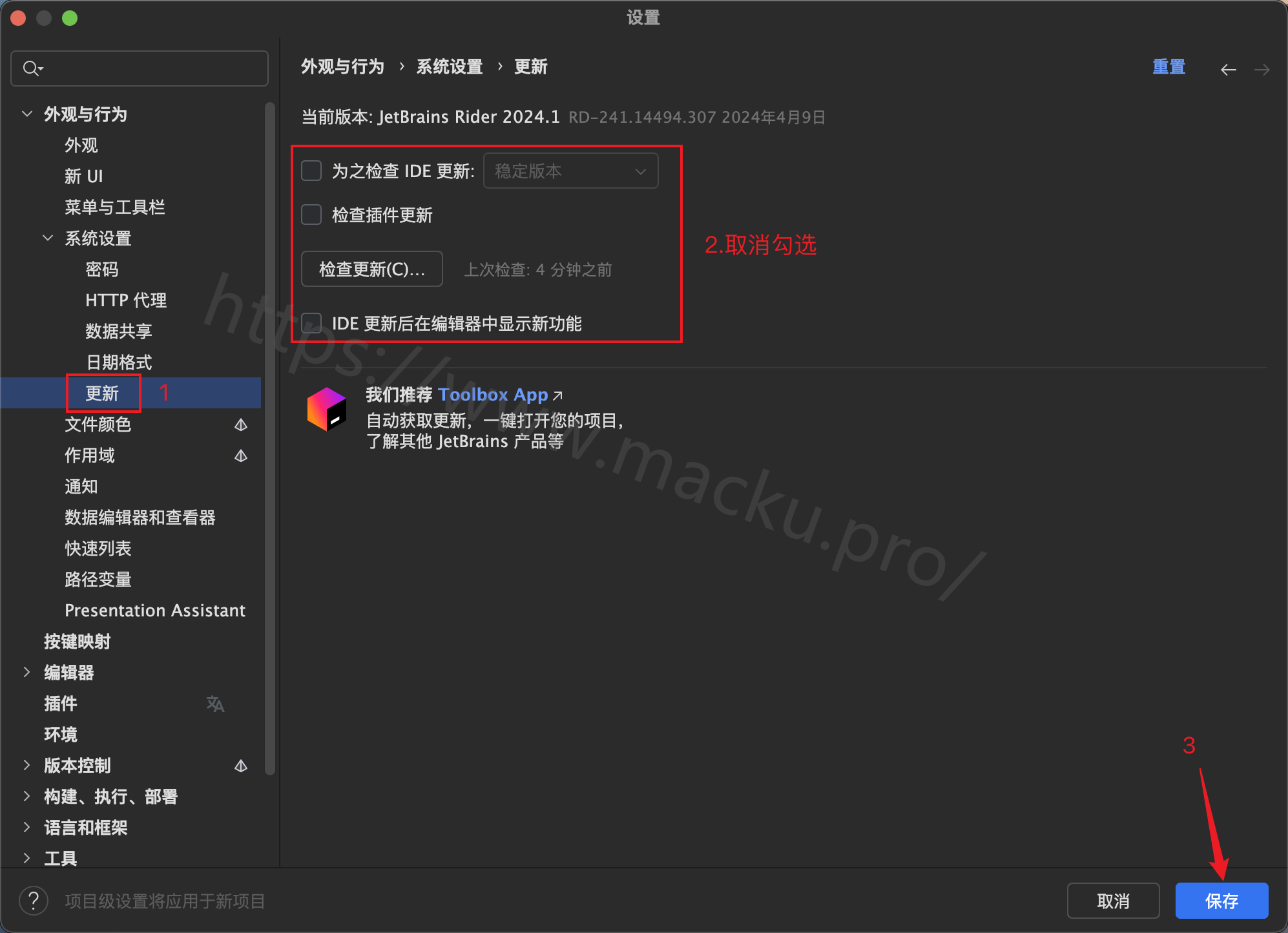Collapse the 系统设置 tree node

pos(48,238)
